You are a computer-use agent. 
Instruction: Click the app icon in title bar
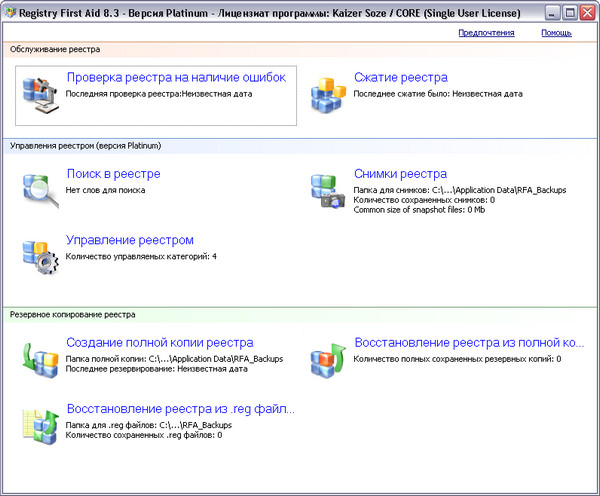[11, 12]
